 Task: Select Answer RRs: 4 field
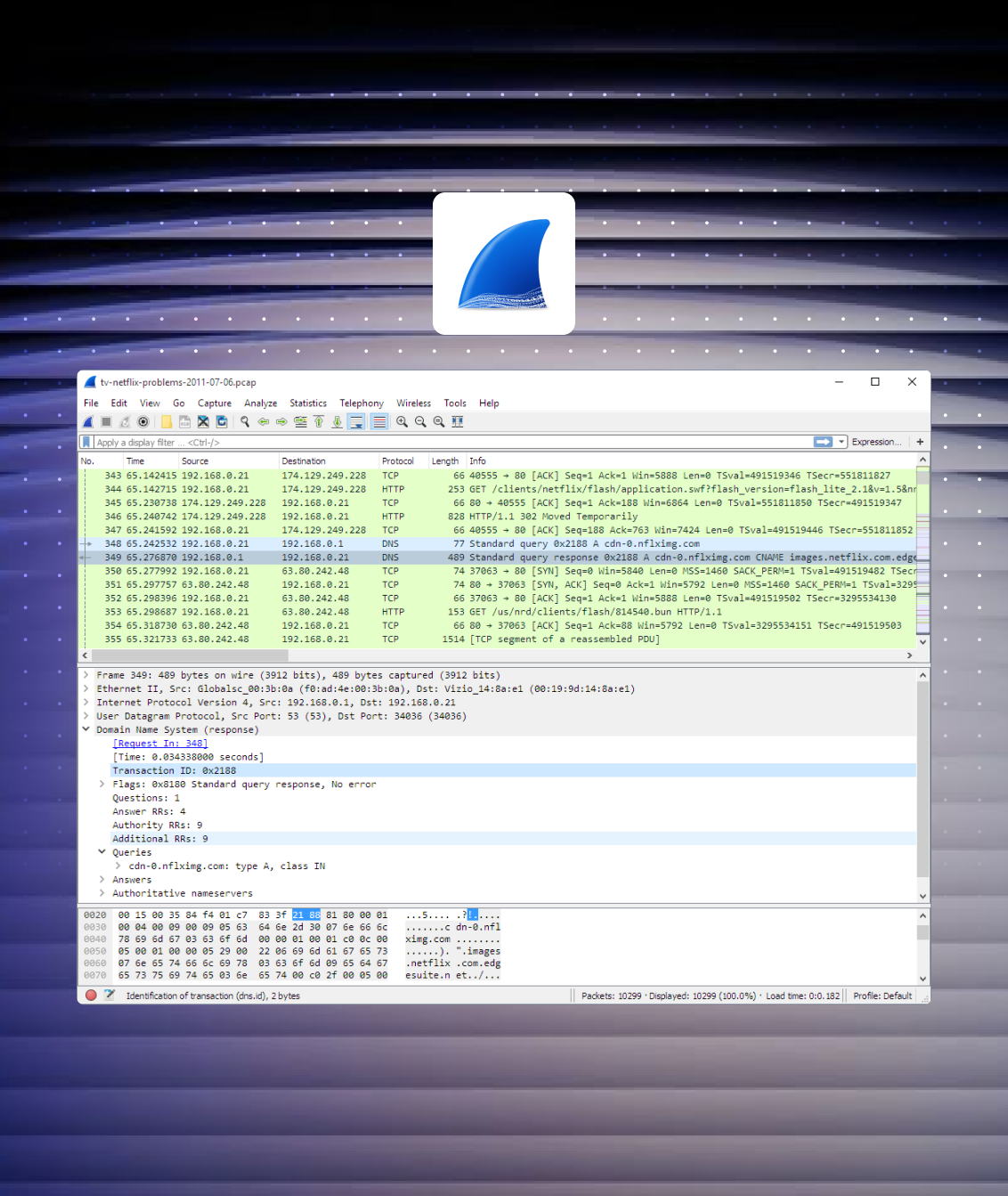pyautogui.click(x=513, y=811)
